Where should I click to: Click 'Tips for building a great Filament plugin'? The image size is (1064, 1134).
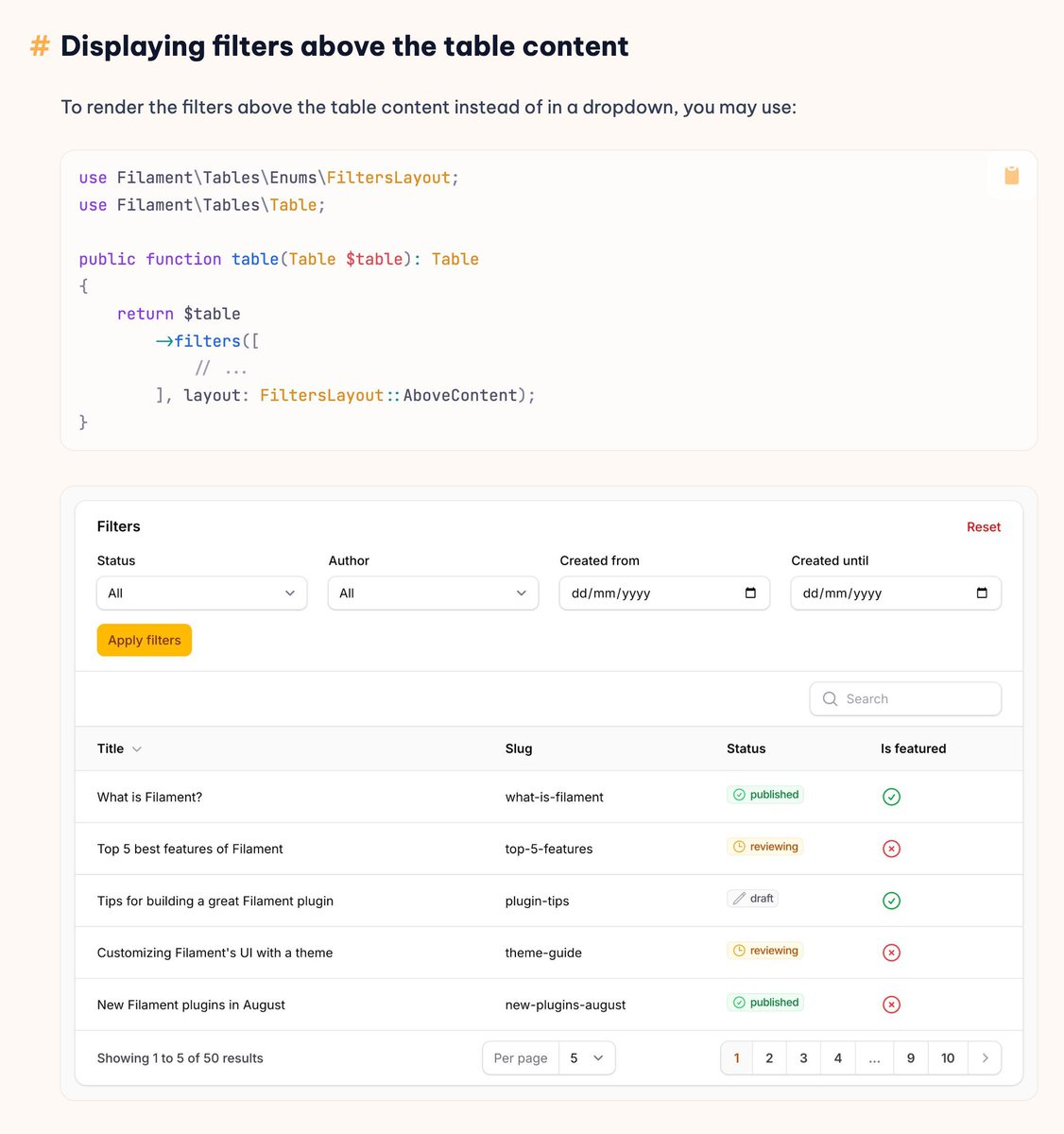coord(215,901)
